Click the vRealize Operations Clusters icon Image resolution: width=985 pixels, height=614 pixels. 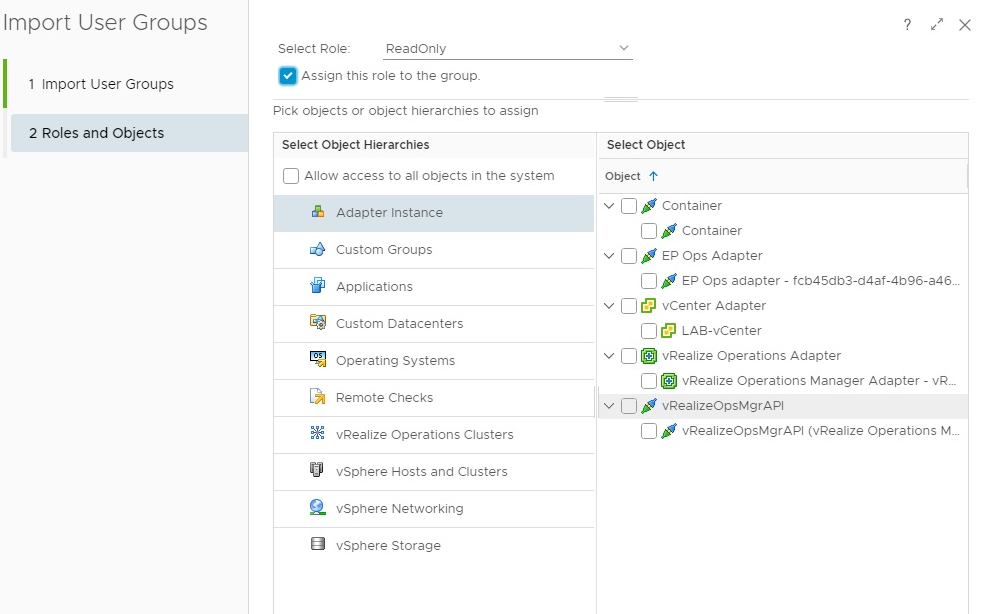(x=318, y=434)
